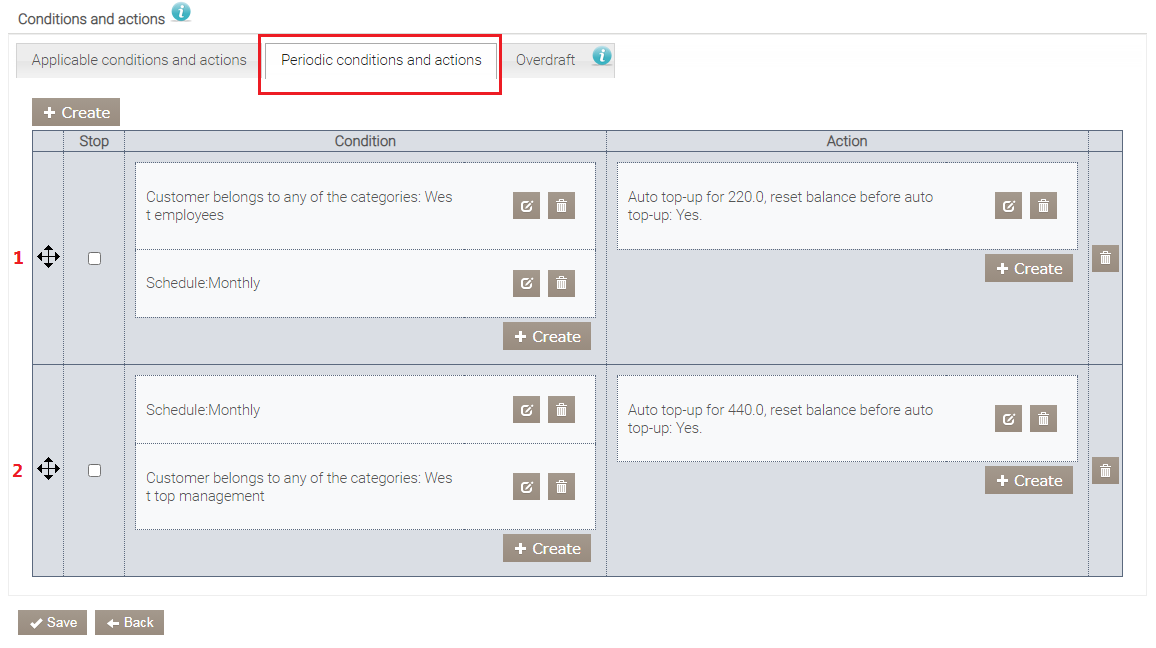Toggle the Stop checkbox for rule 2
The height and width of the screenshot is (648, 1156).
(94, 470)
